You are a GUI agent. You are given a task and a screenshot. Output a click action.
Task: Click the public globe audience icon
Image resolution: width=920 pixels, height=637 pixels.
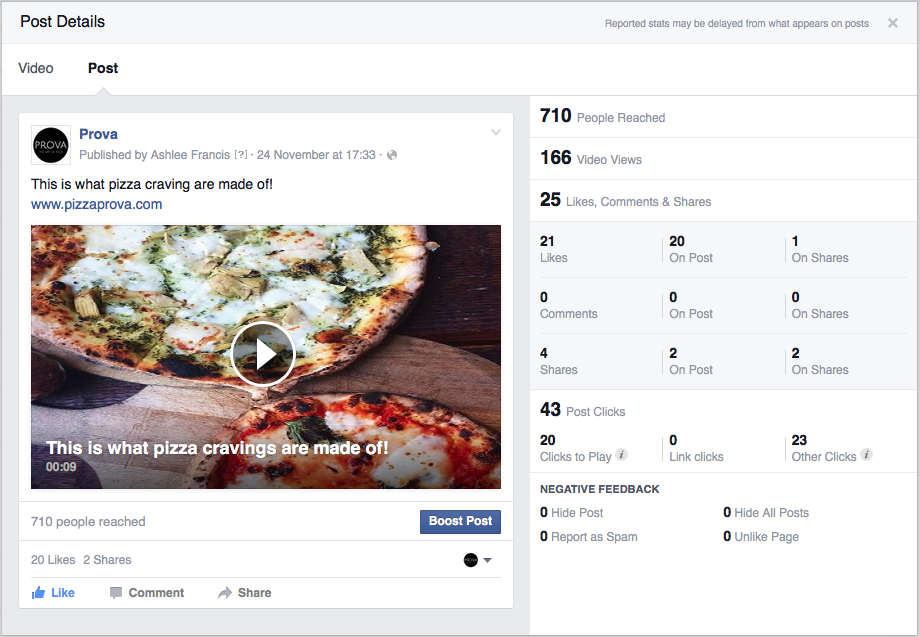392,155
